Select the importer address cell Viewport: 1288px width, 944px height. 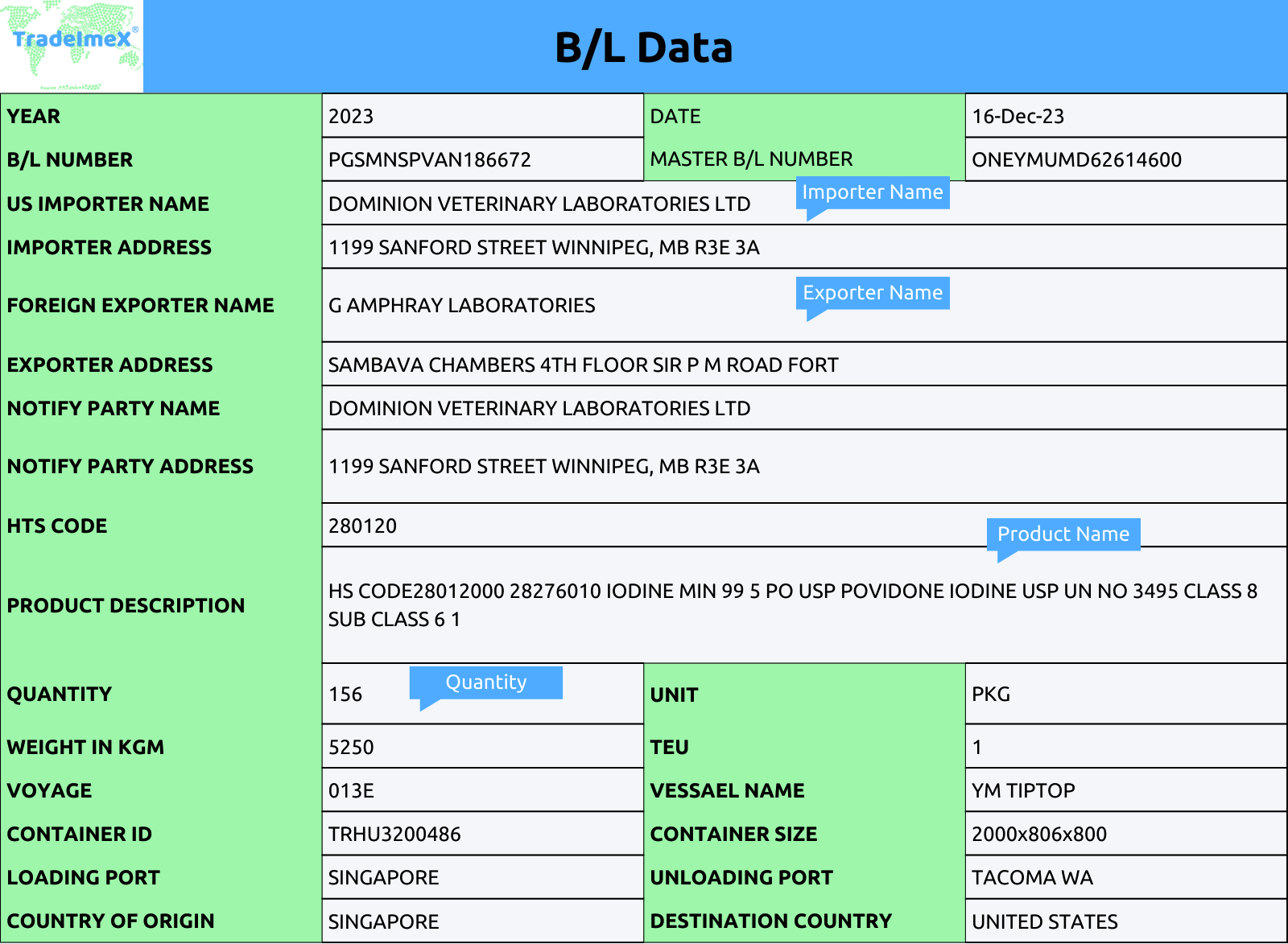(x=804, y=247)
